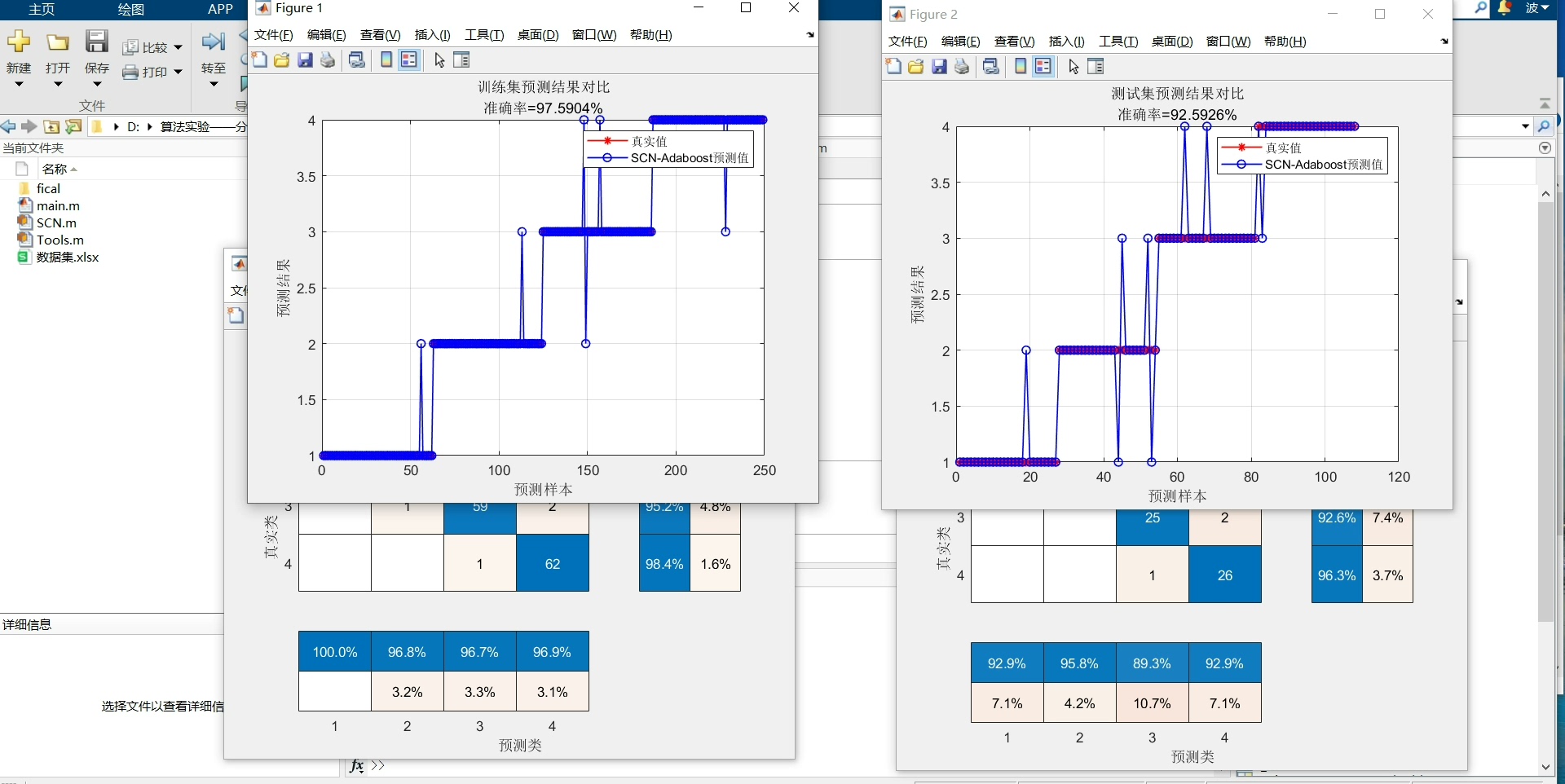Click New Figure icon in Figure 1 toolbar
This screenshot has width=1565, height=784.
[259, 59]
